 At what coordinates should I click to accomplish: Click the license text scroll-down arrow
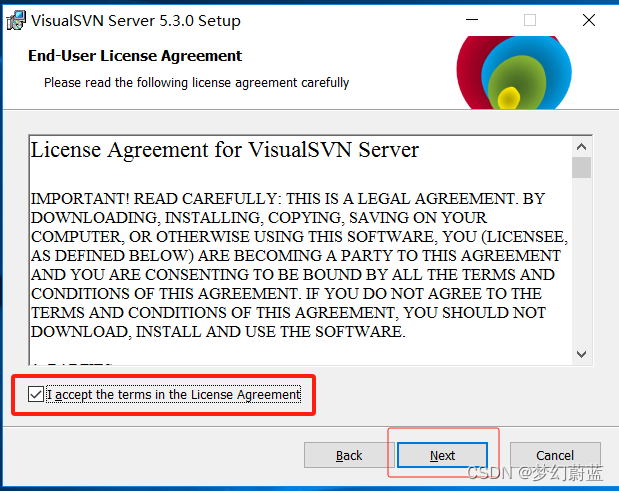pyautogui.click(x=581, y=354)
